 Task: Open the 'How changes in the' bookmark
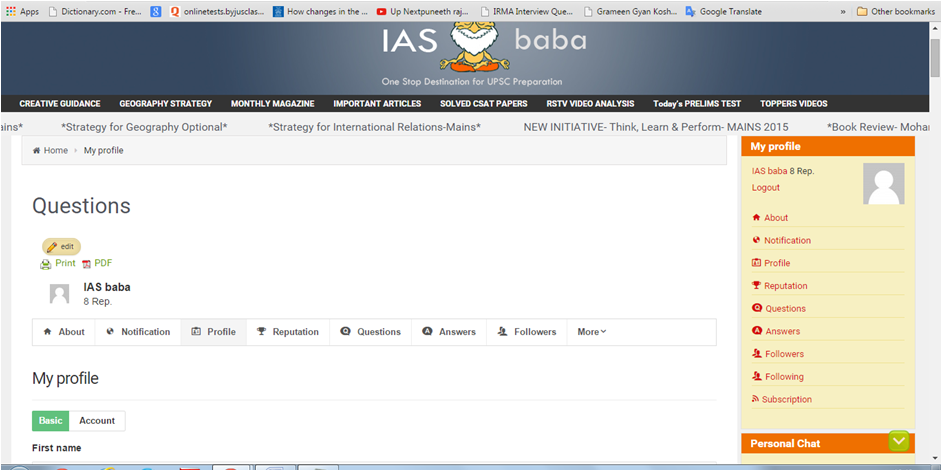[x=320, y=11]
